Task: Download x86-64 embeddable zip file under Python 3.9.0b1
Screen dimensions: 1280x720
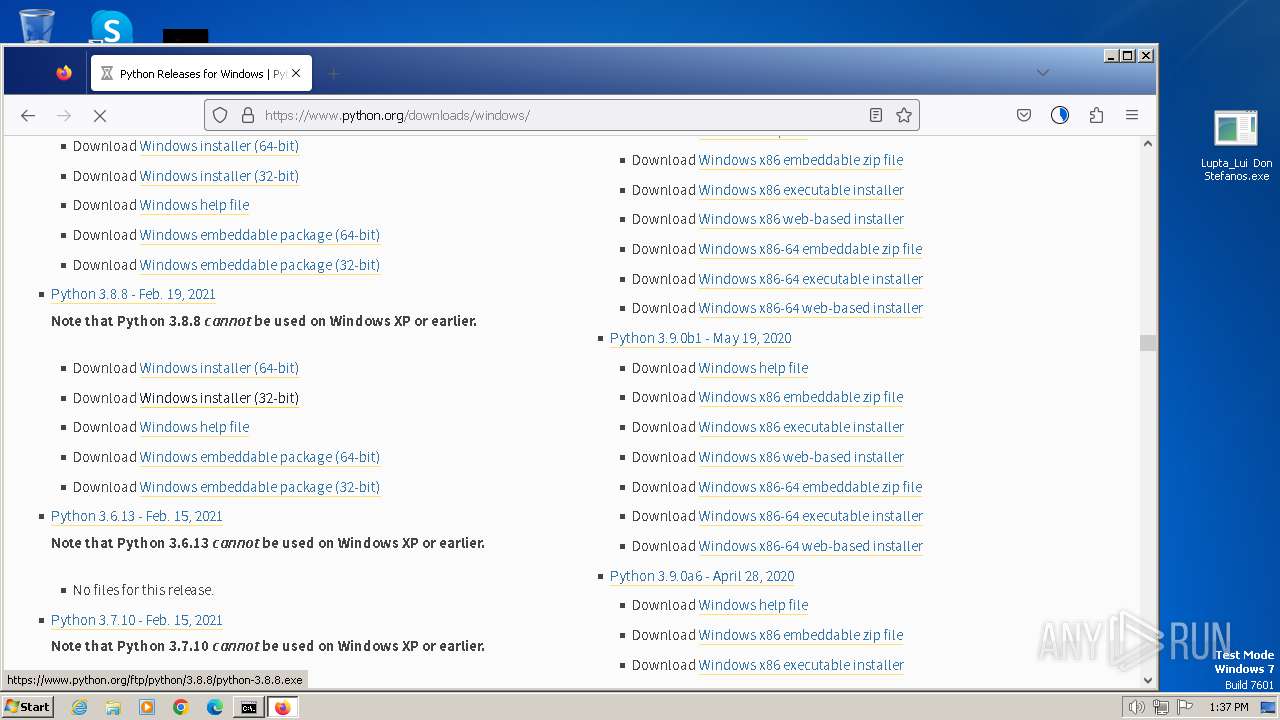Action: click(810, 487)
